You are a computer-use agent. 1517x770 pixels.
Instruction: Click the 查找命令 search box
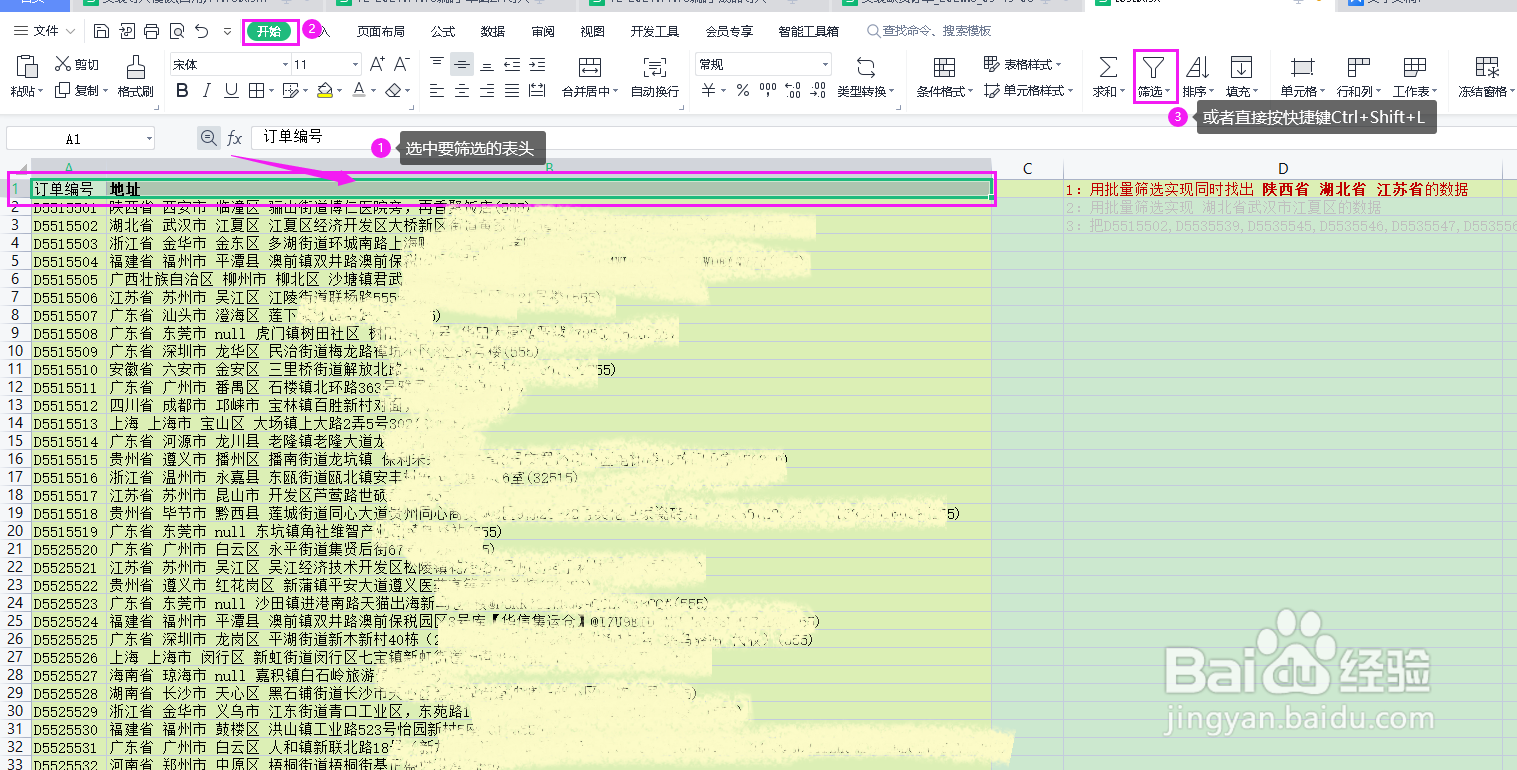click(x=929, y=32)
